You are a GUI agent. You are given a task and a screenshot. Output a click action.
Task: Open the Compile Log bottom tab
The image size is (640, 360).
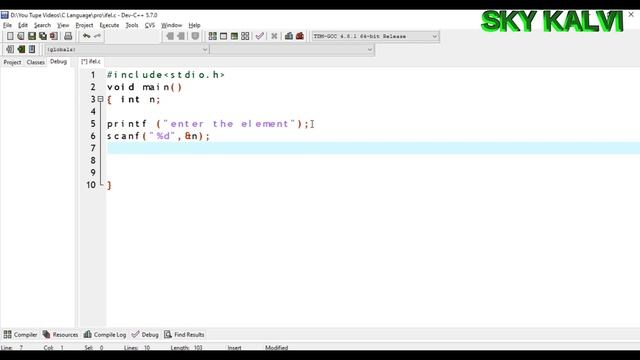point(105,335)
